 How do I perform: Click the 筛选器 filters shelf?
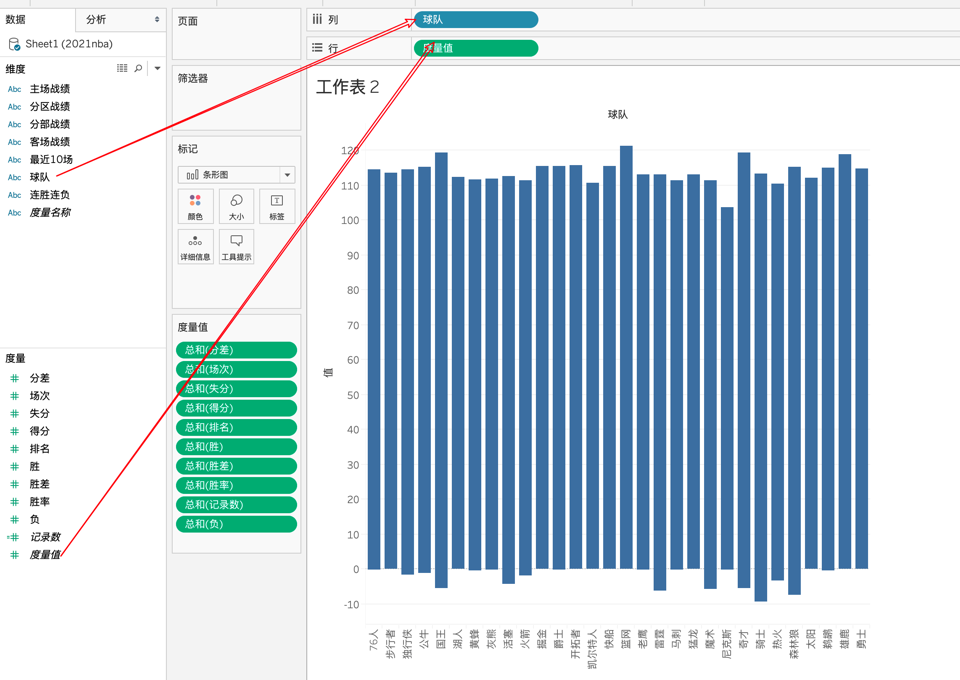236,97
